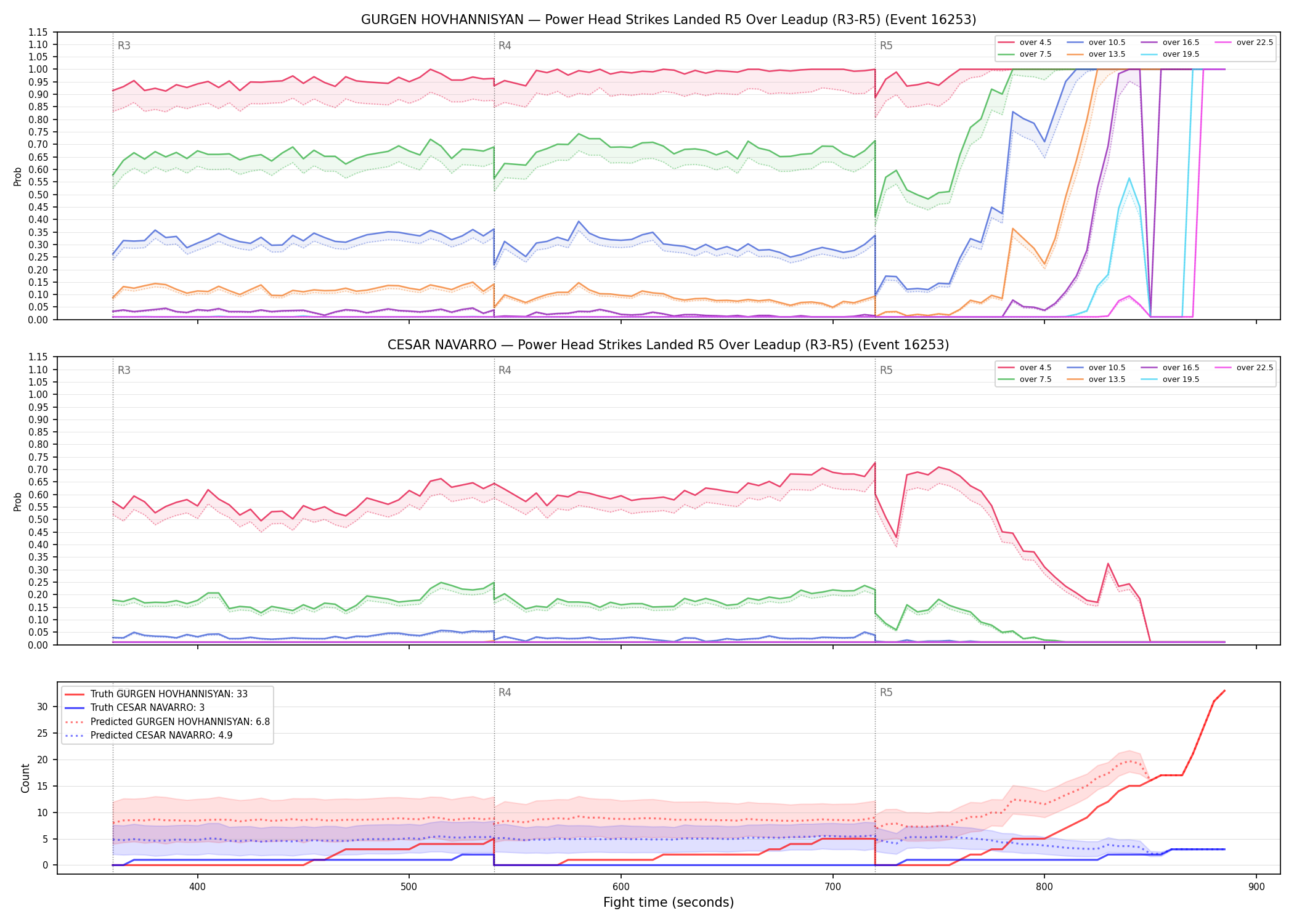
Task: Click the 'Prob' y-axis label of Hovhannisyan chart
Action: (x=17, y=176)
